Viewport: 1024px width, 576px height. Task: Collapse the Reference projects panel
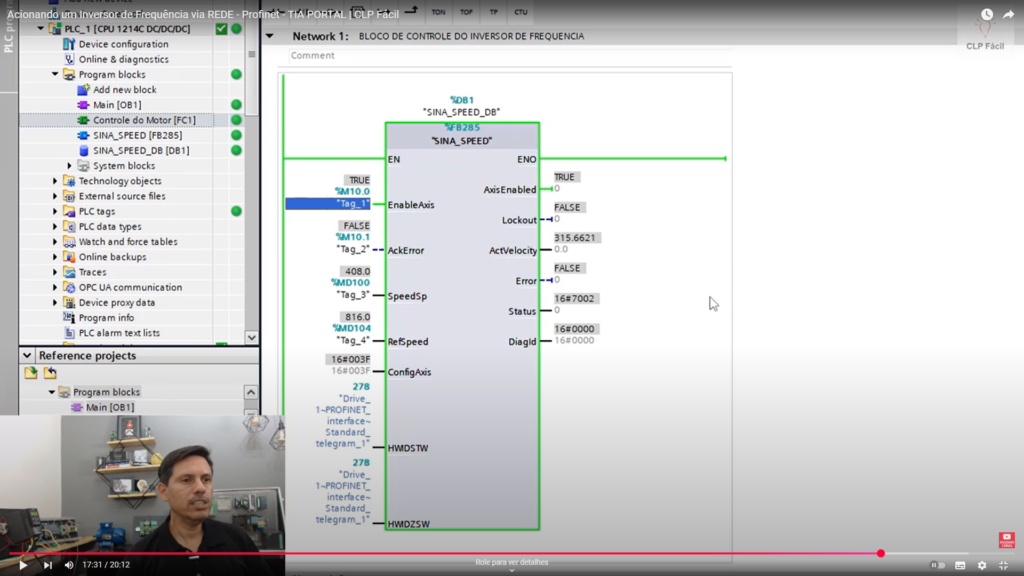(x=27, y=355)
